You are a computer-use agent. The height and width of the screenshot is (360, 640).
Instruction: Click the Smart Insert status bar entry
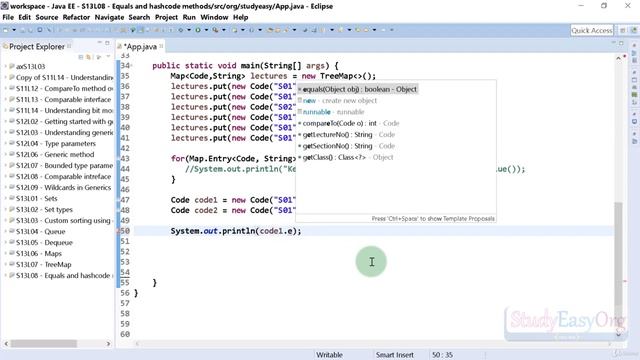[395, 355]
